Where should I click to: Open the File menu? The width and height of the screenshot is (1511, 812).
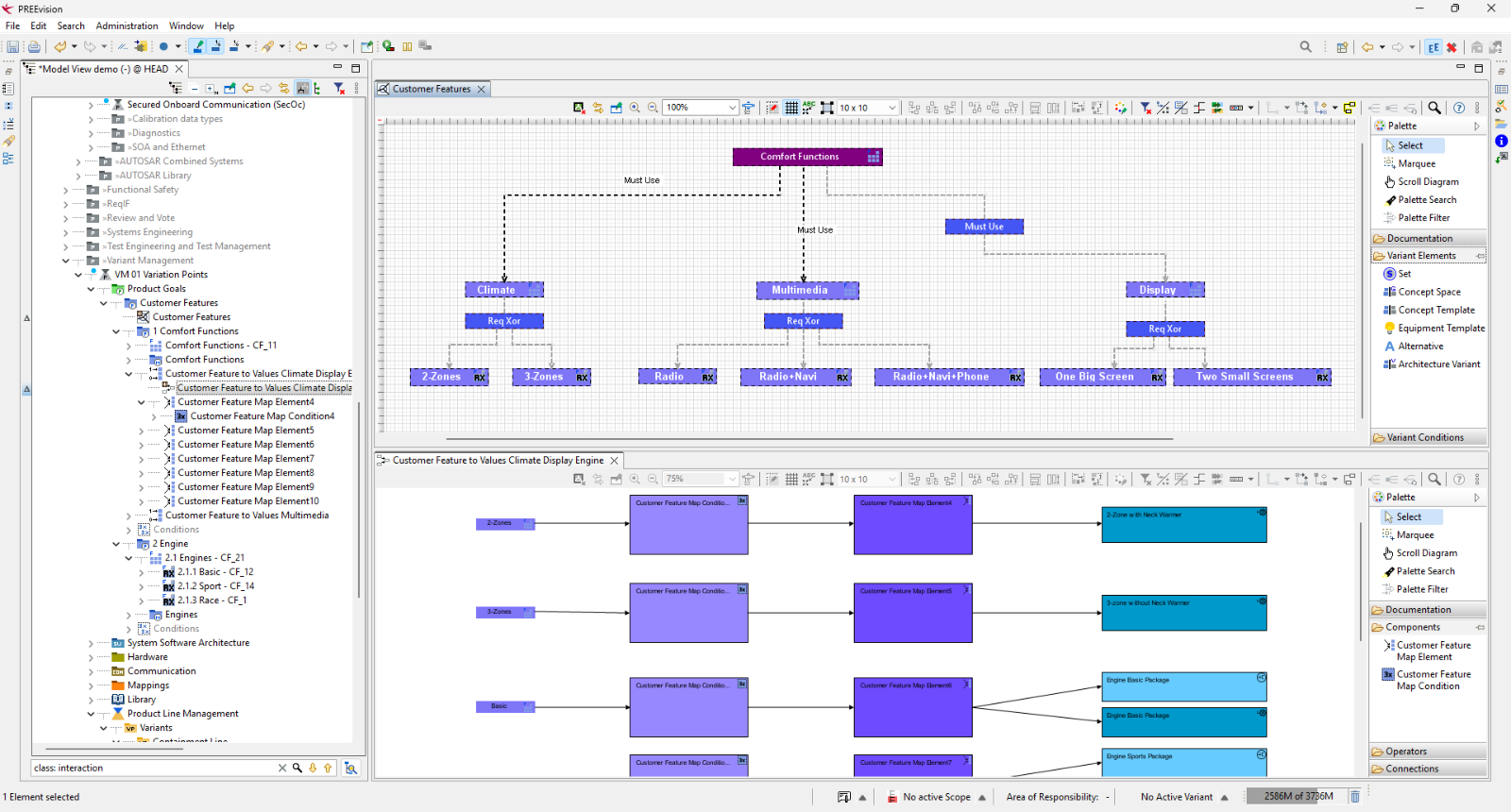coord(12,25)
